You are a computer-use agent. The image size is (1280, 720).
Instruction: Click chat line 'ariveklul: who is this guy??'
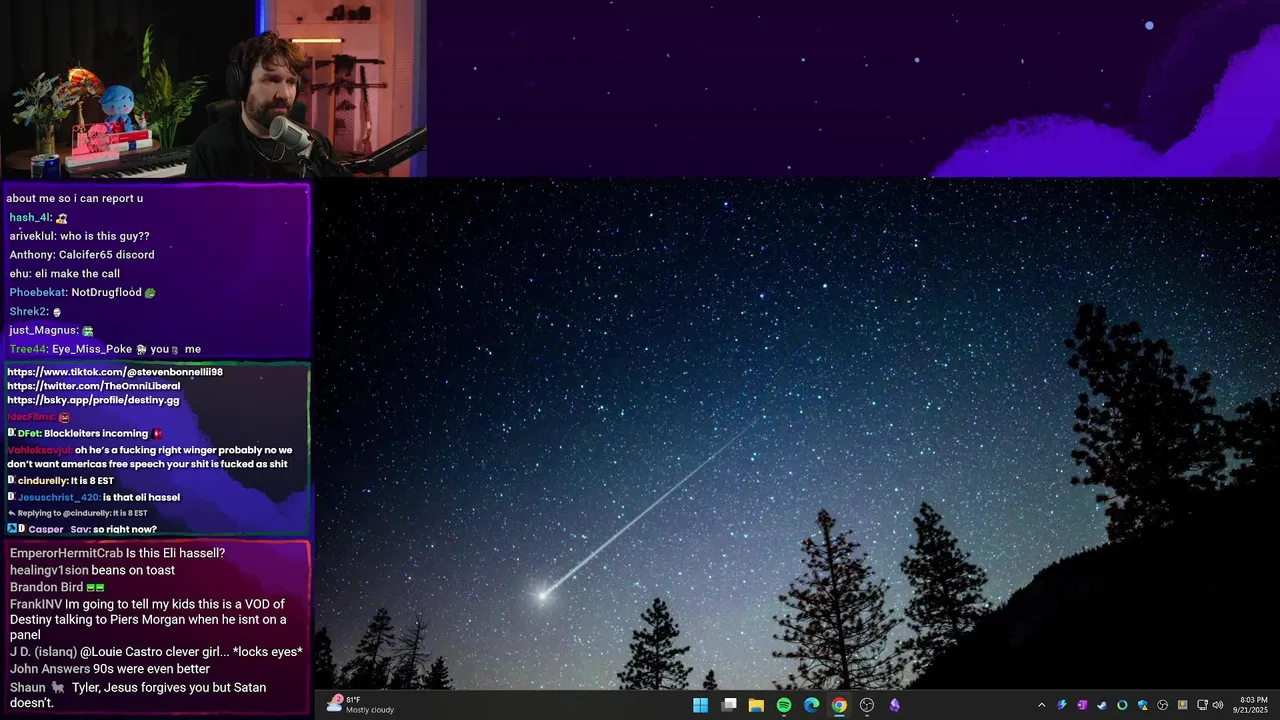[79, 236]
